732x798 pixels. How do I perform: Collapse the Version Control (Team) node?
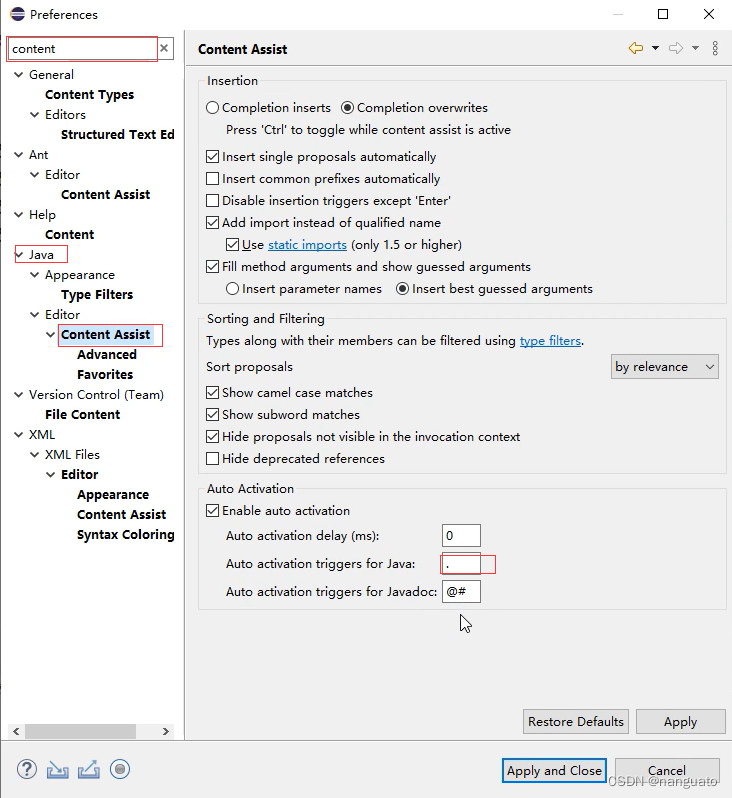point(19,395)
